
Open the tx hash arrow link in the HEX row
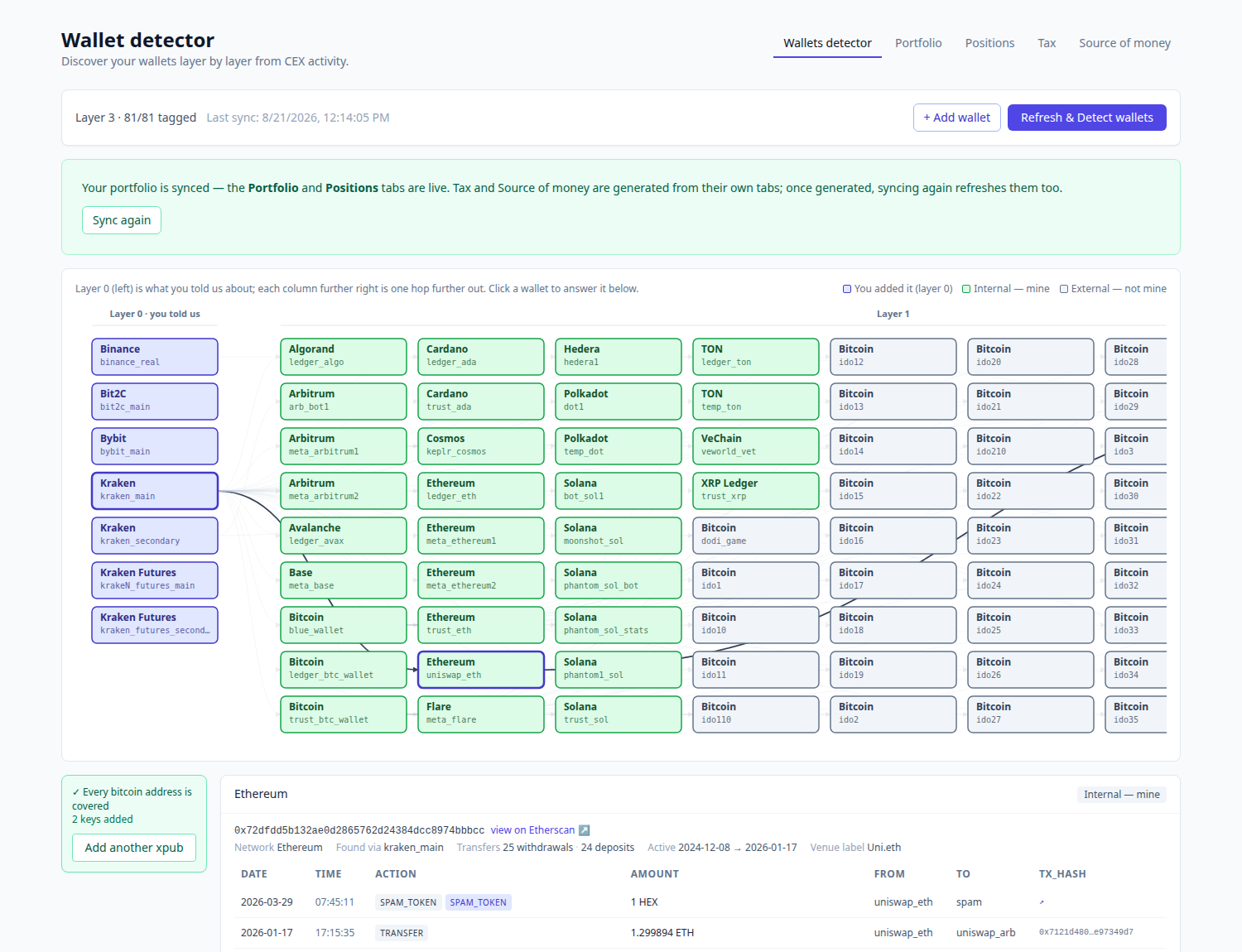1042,902
